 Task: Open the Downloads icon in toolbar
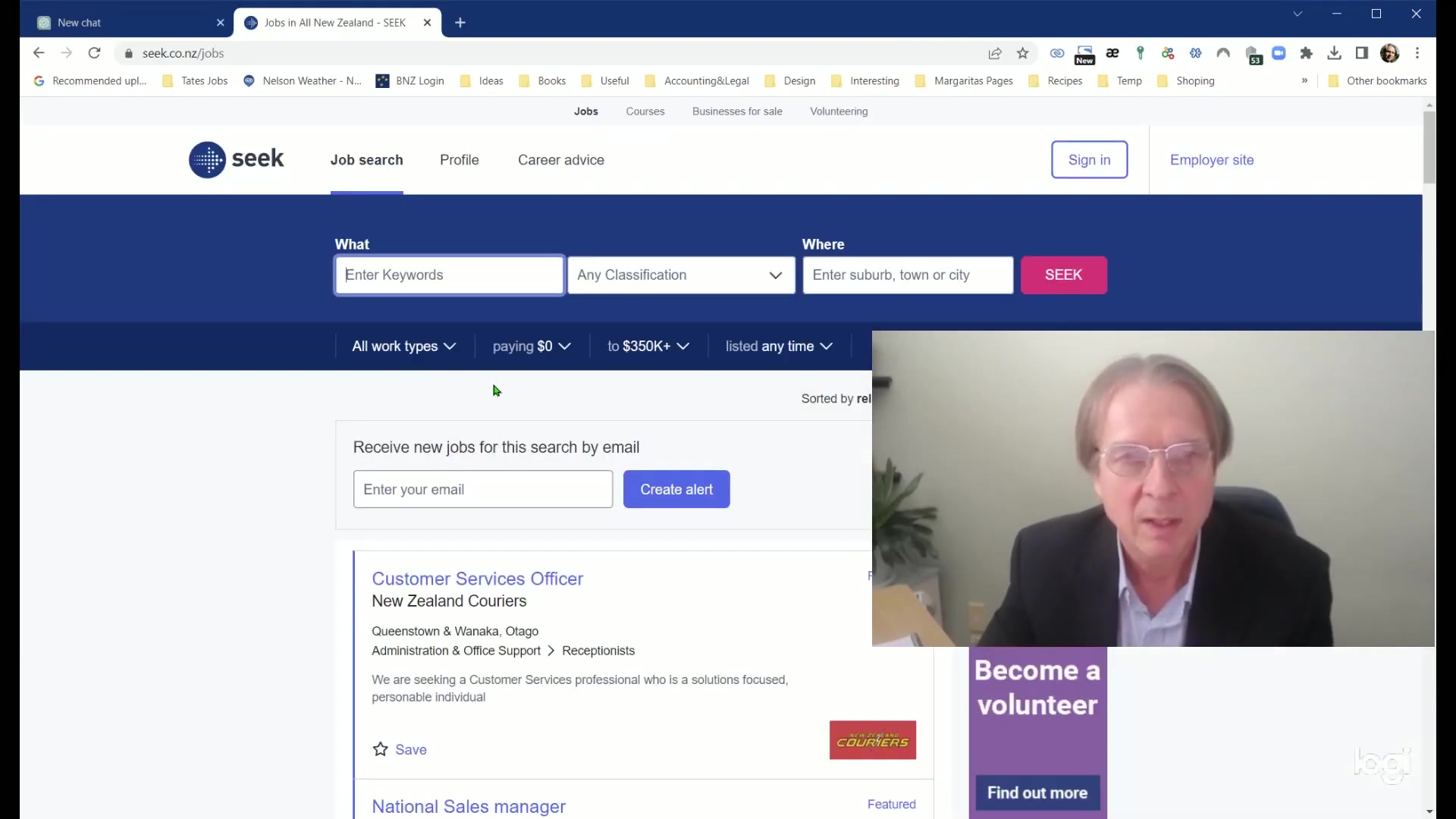click(x=1335, y=53)
